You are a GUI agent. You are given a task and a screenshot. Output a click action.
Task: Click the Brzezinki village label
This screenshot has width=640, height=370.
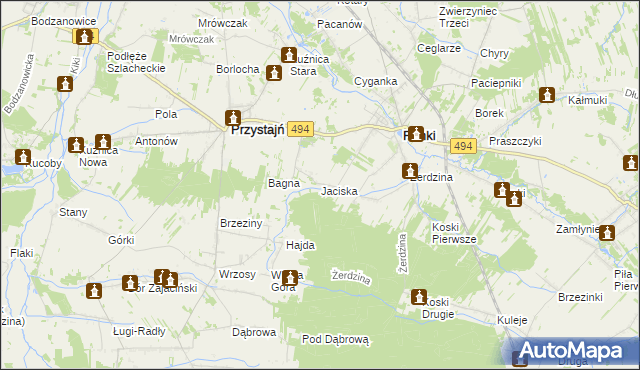click(x=580, y=297)
